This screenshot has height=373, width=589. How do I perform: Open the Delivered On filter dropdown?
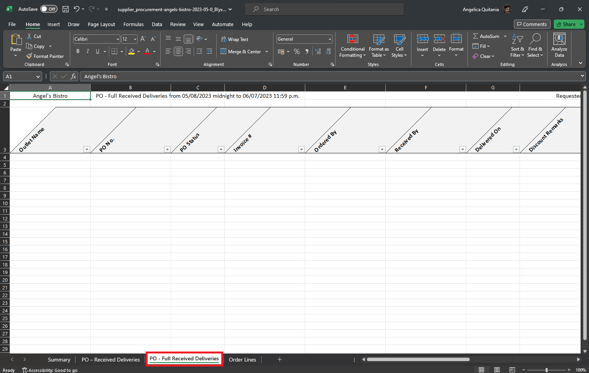tap(516, 150)
